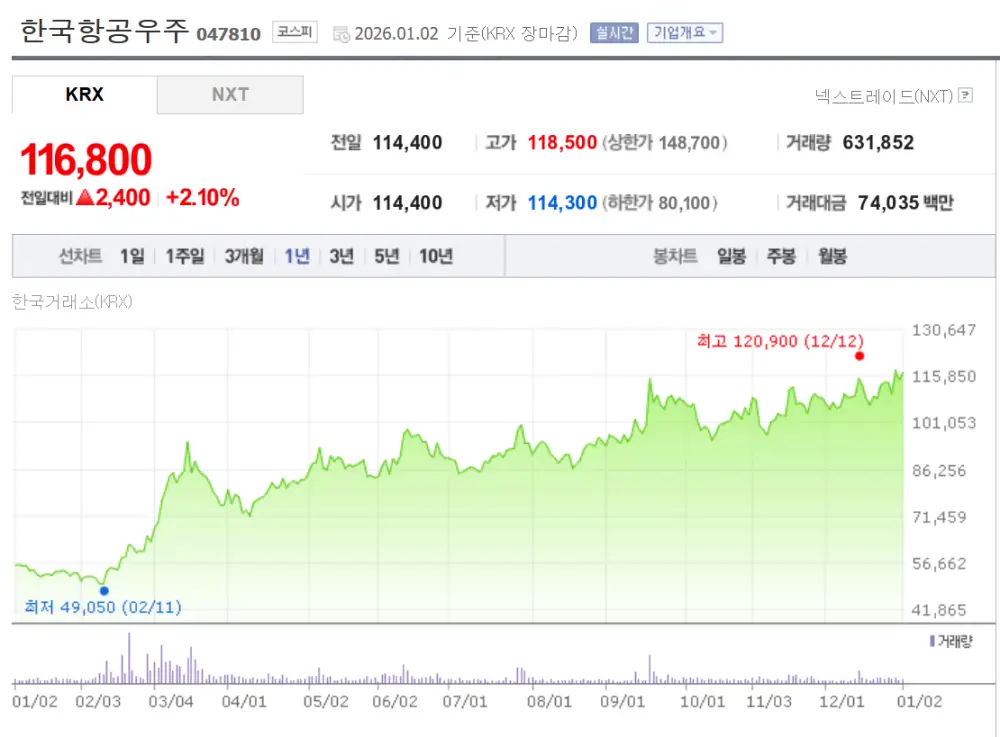1000x737 pixels.
Task: Select the 1년 line chart period
Action: click(297, 256)
